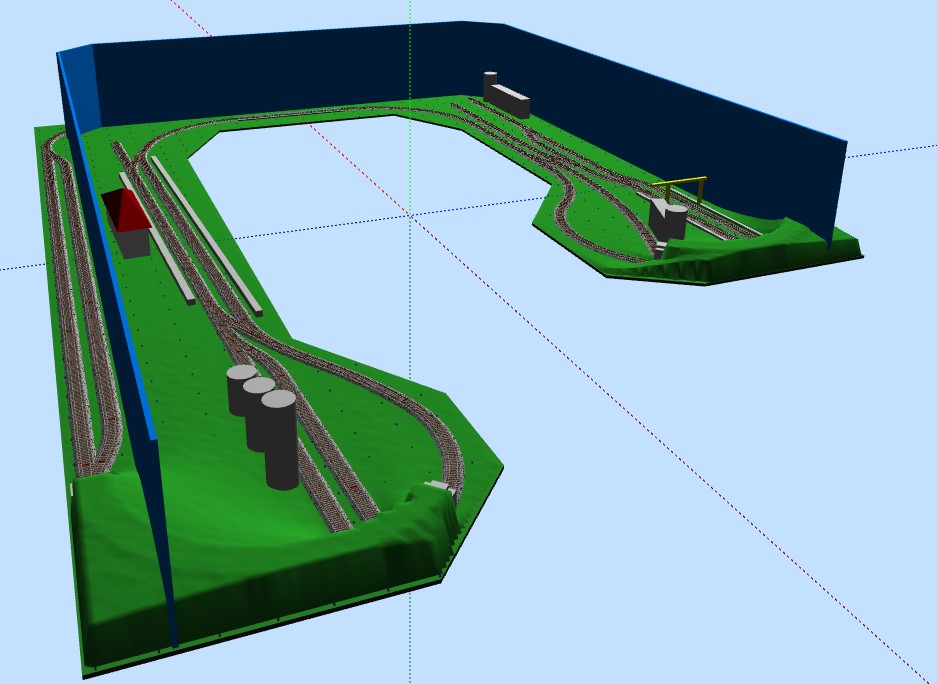Viewport: 937px width, 684px height.
Task: Select the red-roofed station house
Action: (127, 222)
